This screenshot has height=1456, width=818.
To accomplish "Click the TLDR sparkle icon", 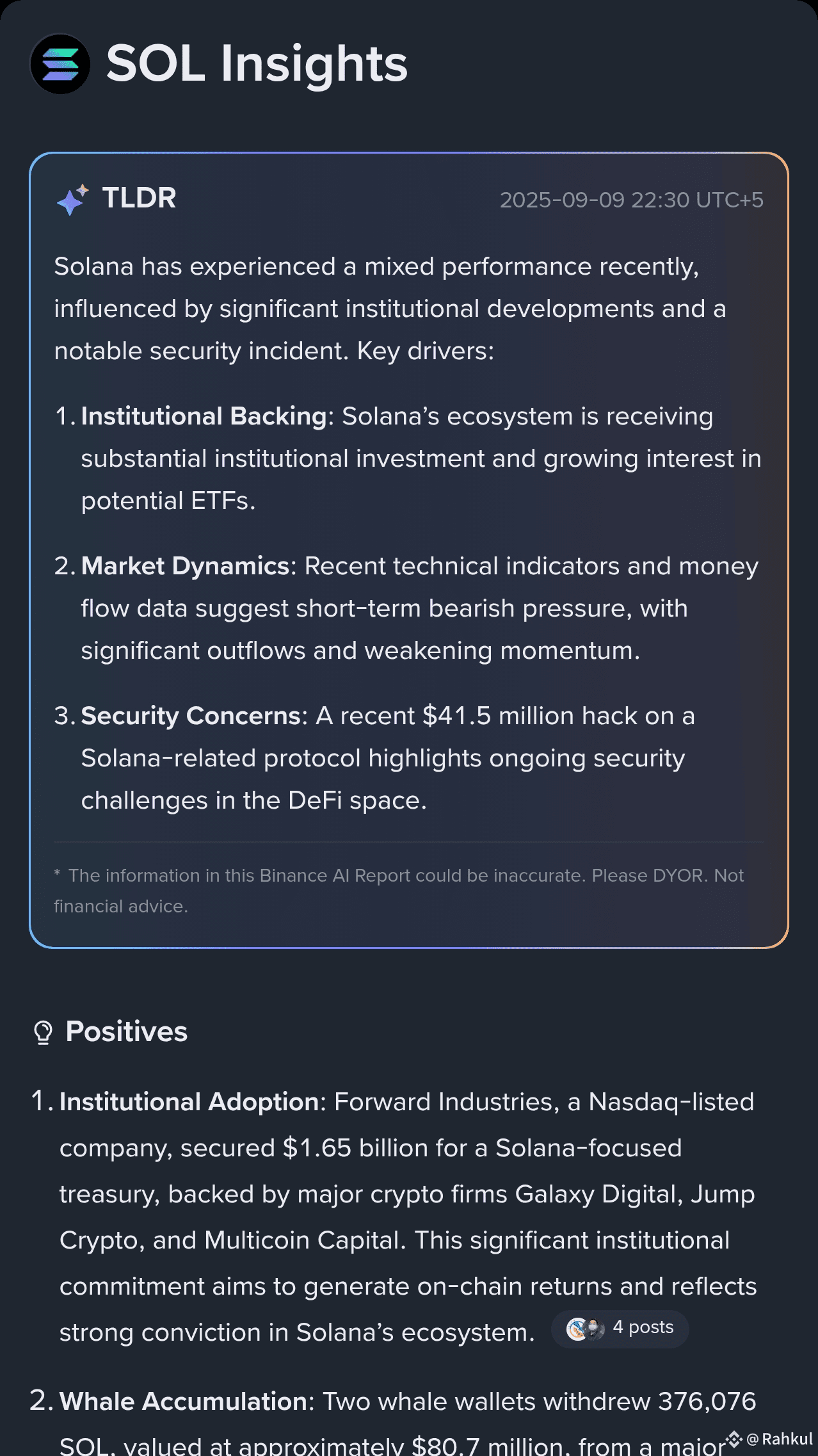I will point(72,200).
